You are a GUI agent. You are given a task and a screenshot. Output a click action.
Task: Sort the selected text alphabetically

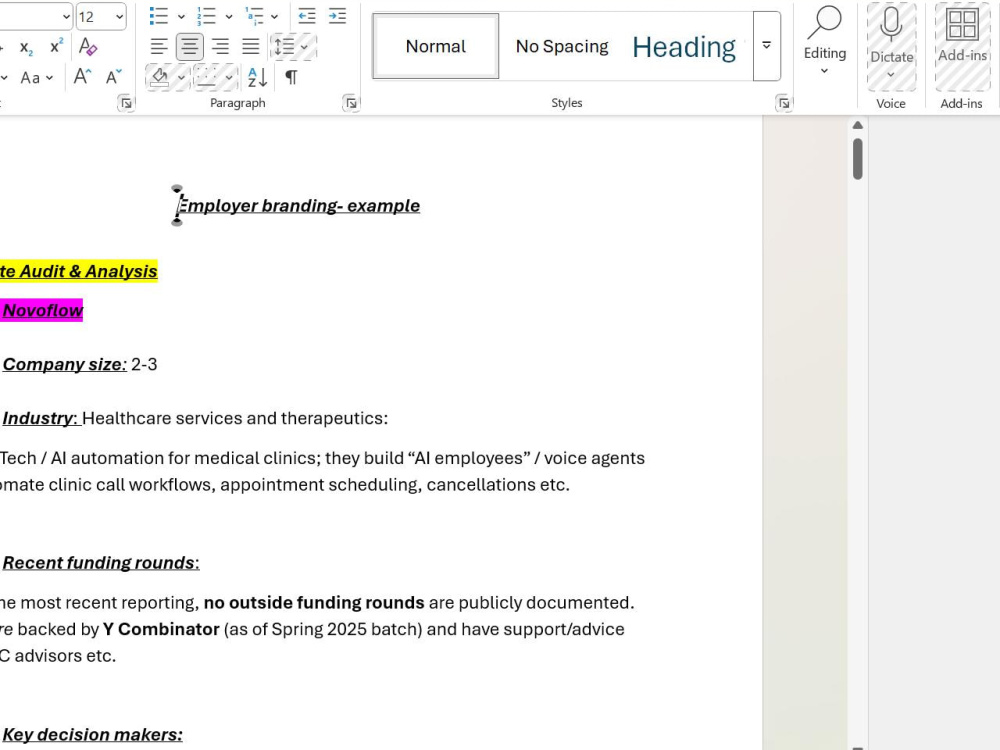pos(257,77)
